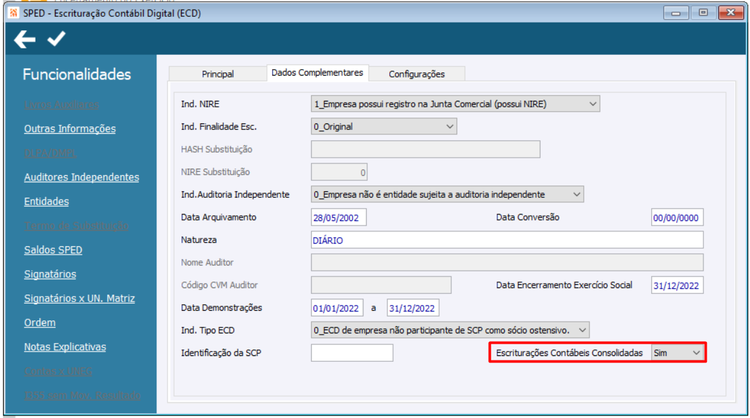Click the Data Arquivamento date field
The image size is (750, 418).
[x=339, y=218]
